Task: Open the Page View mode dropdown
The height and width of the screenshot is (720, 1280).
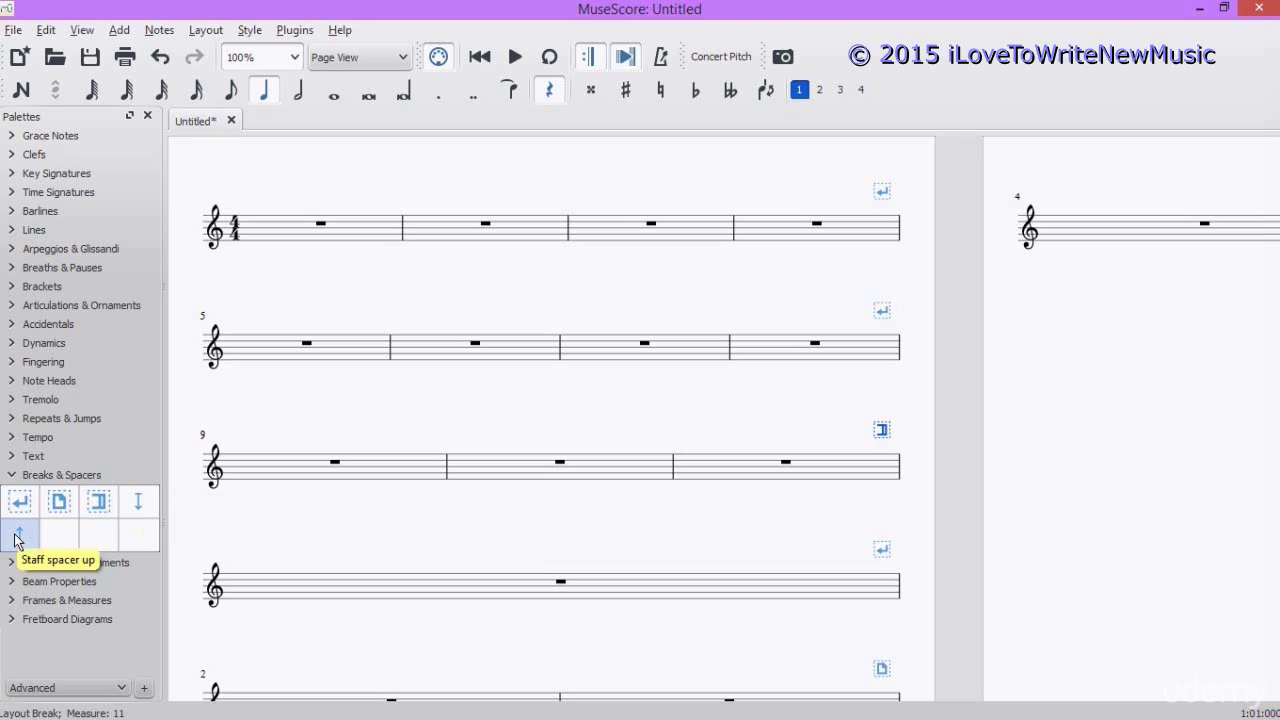Action: pos(358,57)
